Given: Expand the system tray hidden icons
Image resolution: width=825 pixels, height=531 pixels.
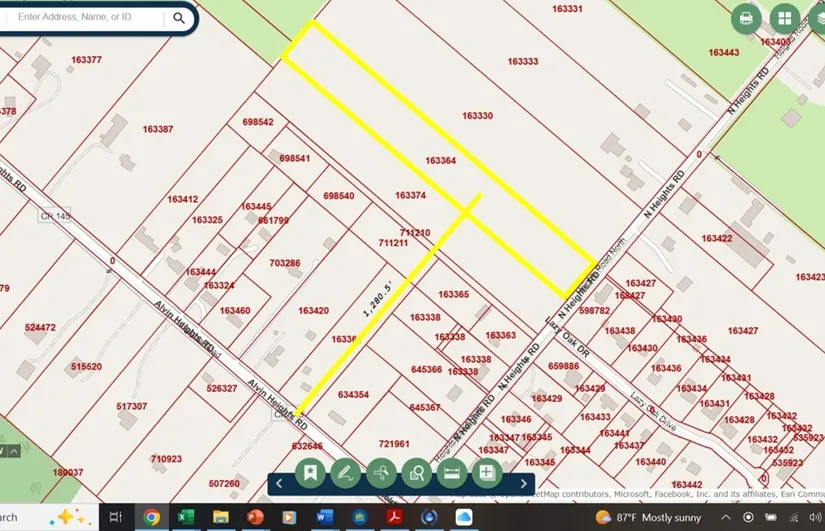Looking at the screenshot, I should (726, 517).
